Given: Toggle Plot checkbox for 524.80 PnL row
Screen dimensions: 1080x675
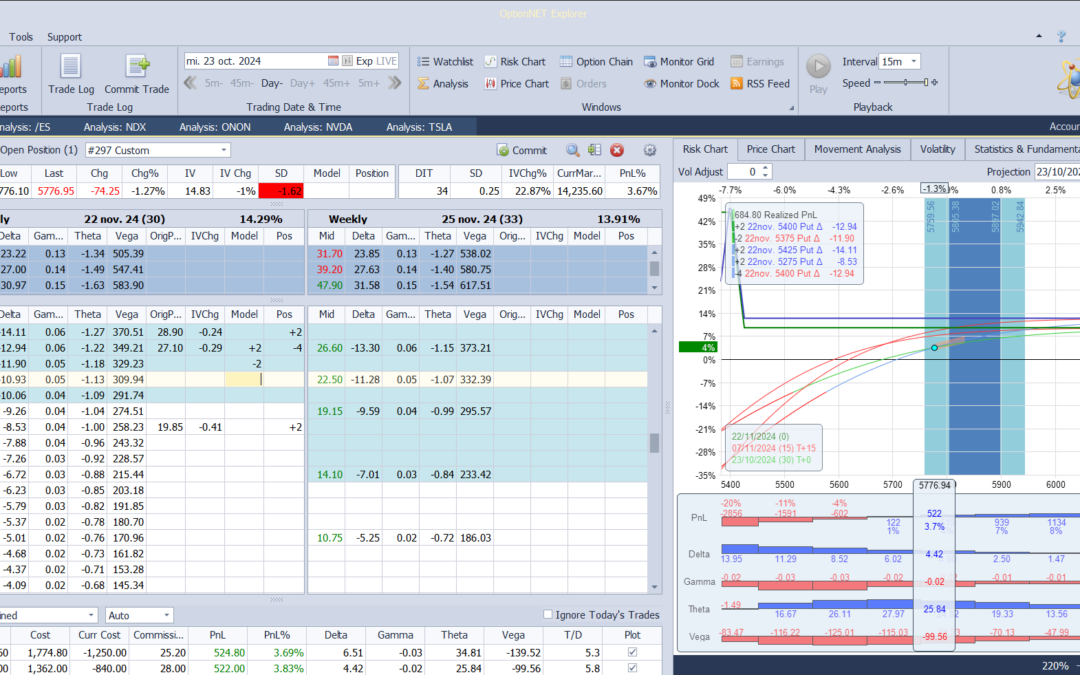Looking at the screenshot, I should coord(632,652).
